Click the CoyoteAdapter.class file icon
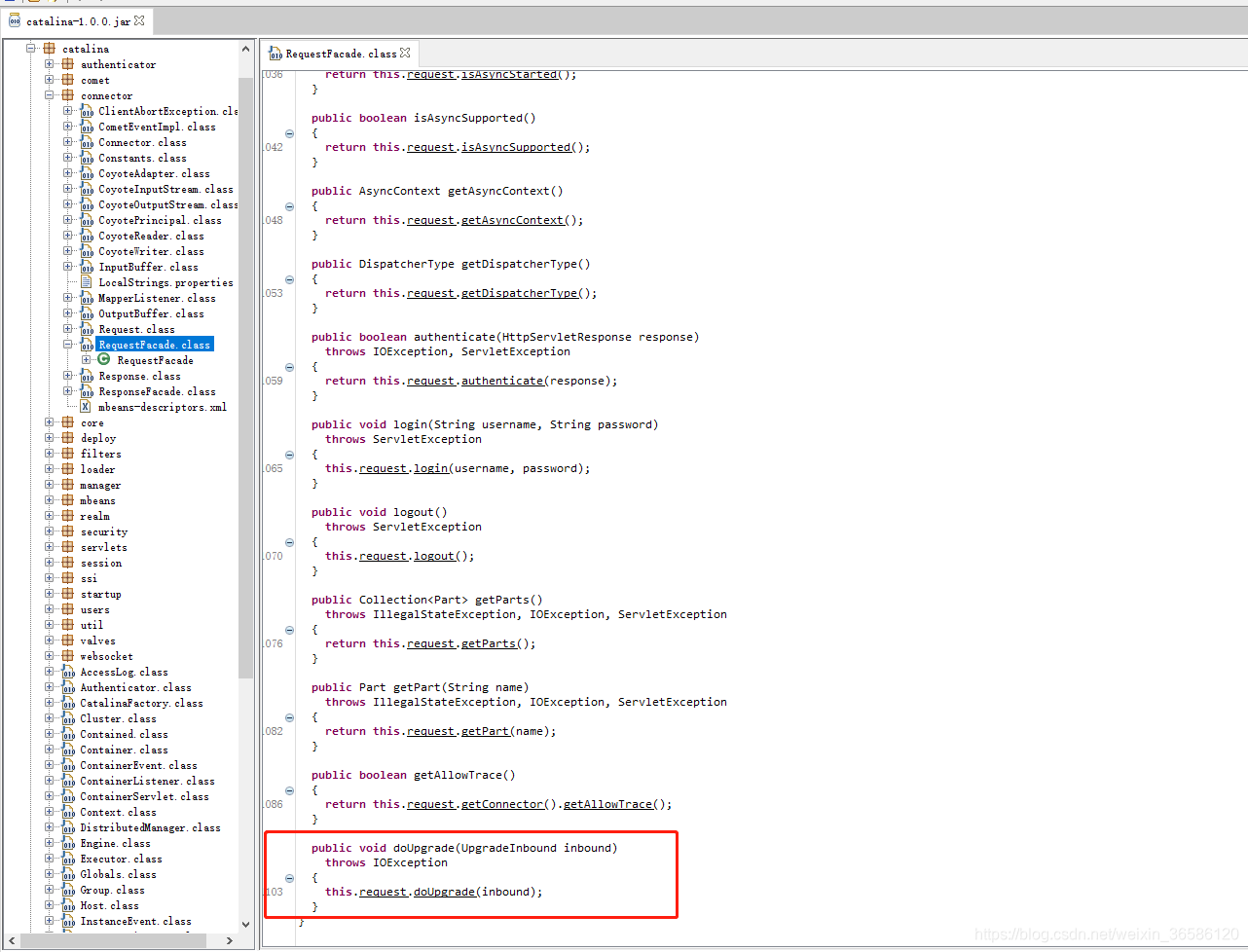 87,173
